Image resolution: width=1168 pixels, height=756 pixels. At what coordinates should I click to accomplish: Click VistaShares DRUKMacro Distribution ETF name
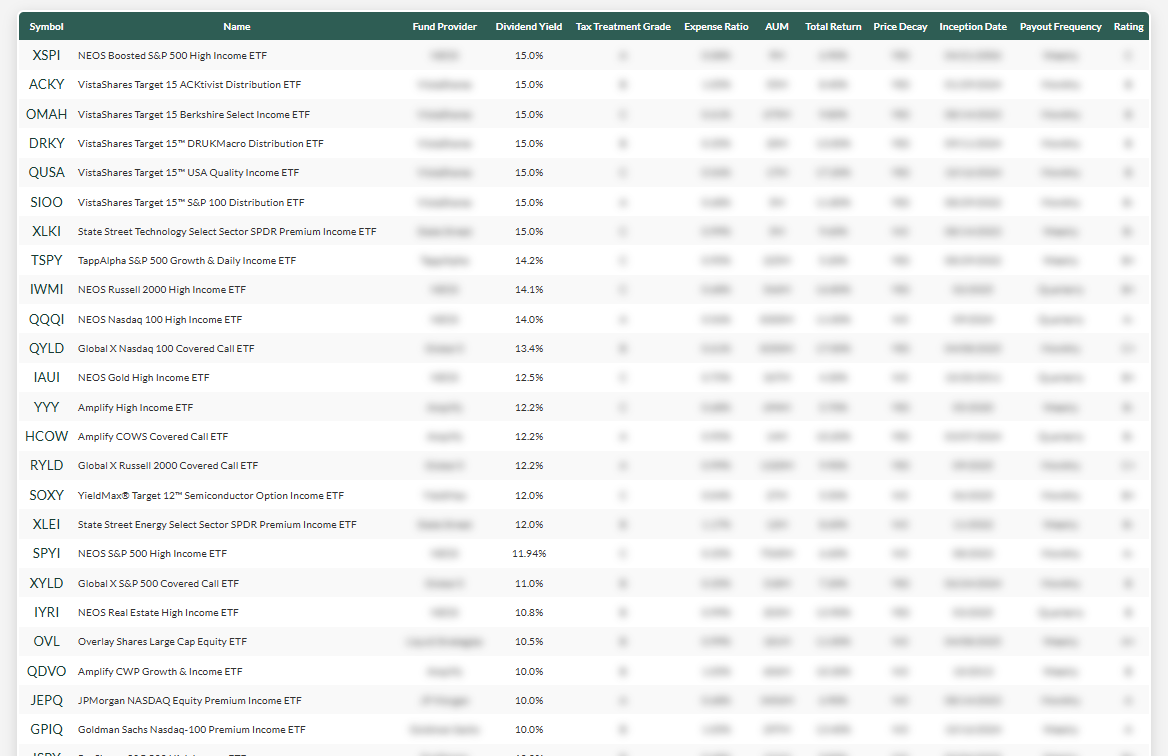coord(200,144)
